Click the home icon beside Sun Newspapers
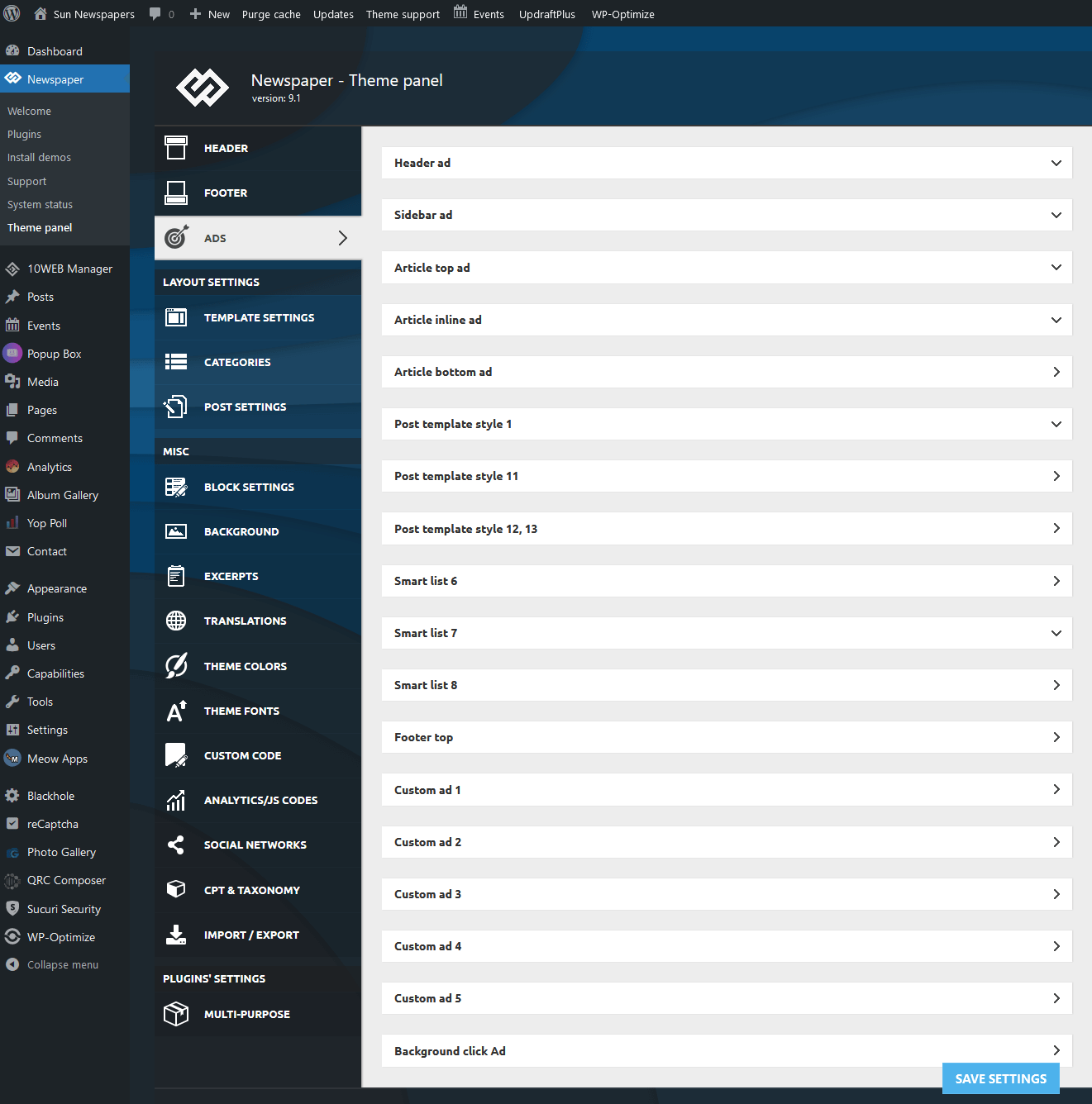 pyautogui.click(x=40, y=13)
